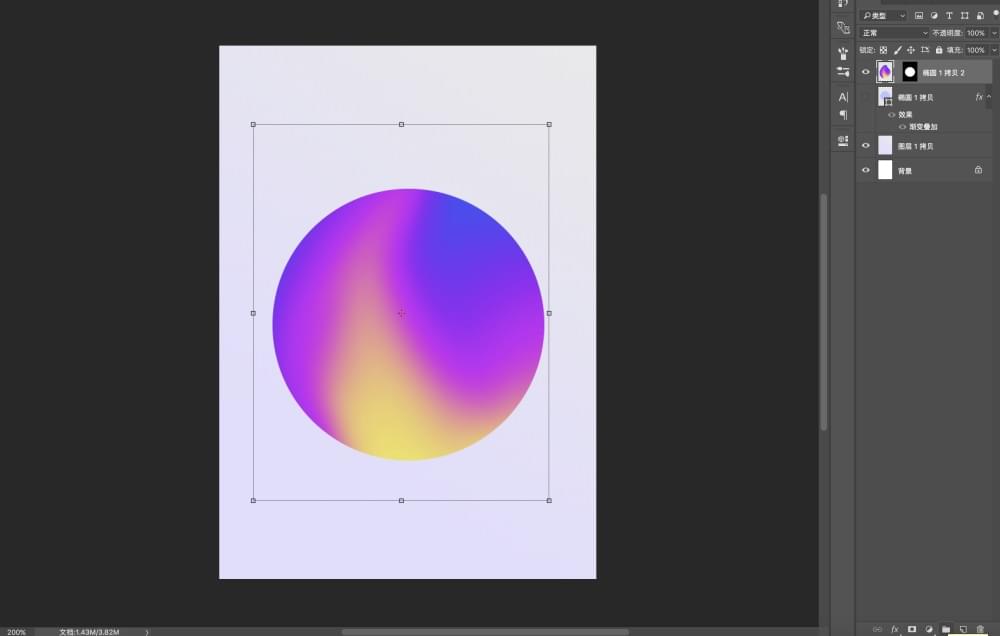Select the 椭圆 1 拷贝 shape layer thumbnail
The image size is (1000, 636).
click(885, 97)
